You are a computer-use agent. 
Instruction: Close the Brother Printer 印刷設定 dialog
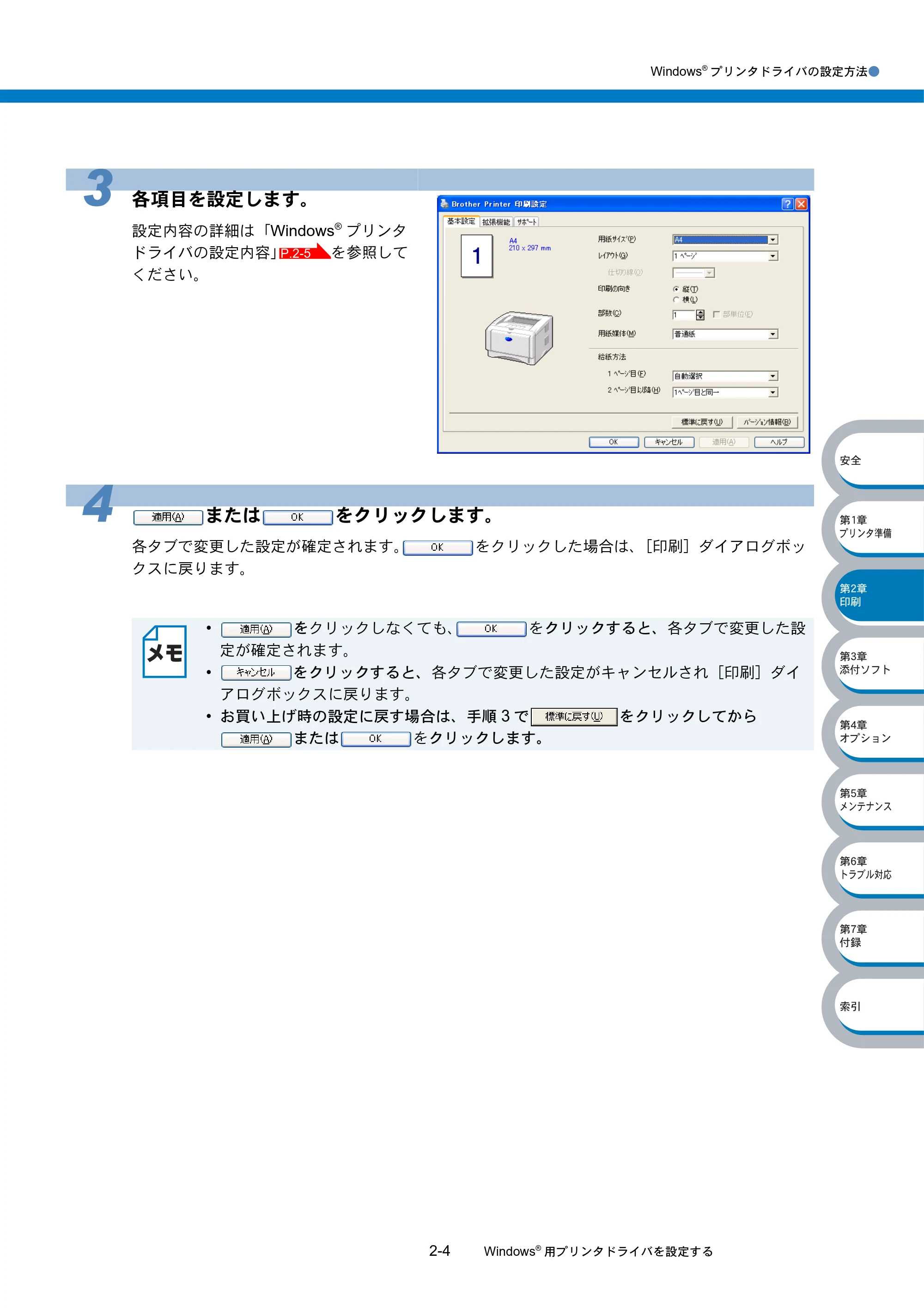pos(801,204)
